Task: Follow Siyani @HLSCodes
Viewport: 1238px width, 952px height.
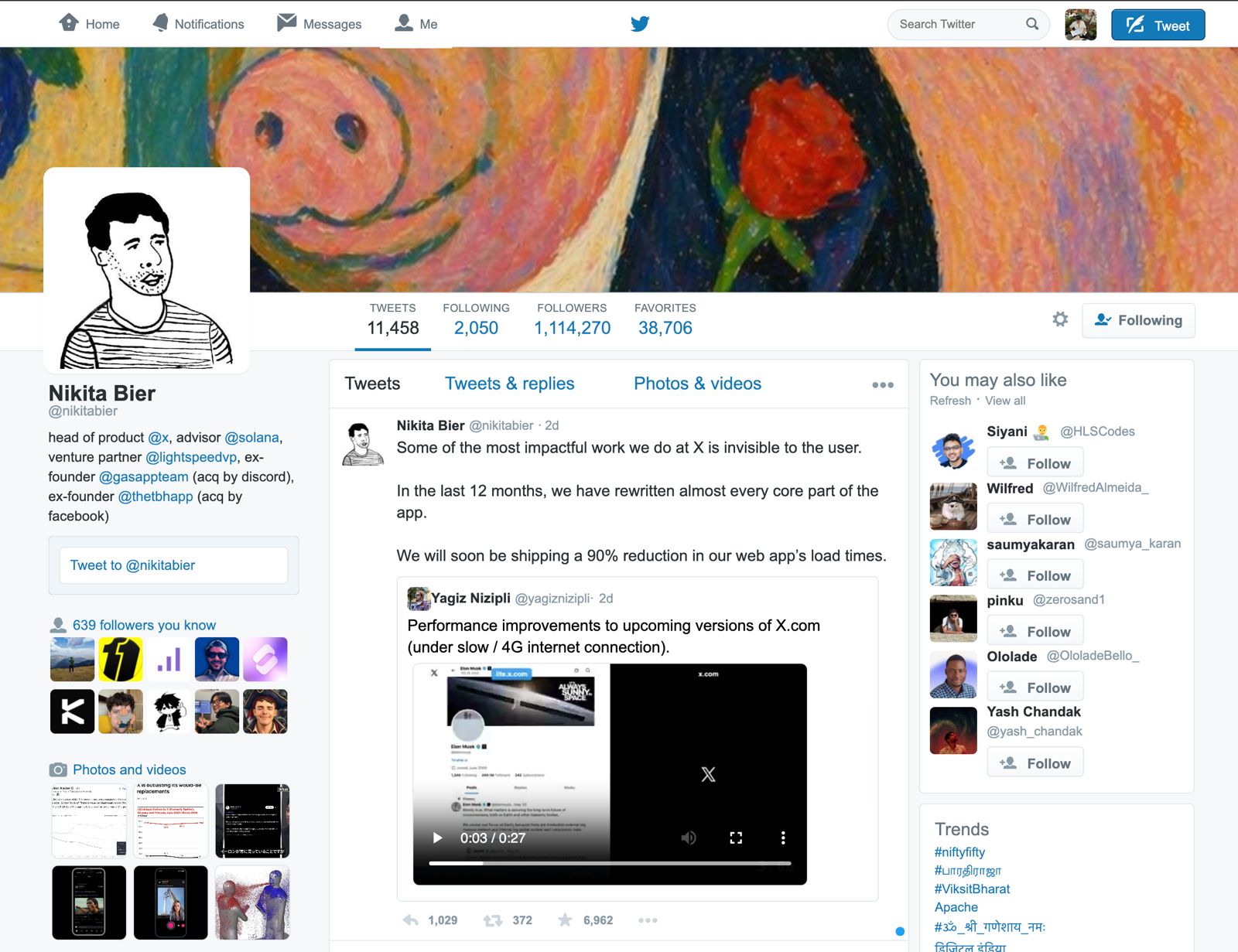Action: coord(1035,463)
